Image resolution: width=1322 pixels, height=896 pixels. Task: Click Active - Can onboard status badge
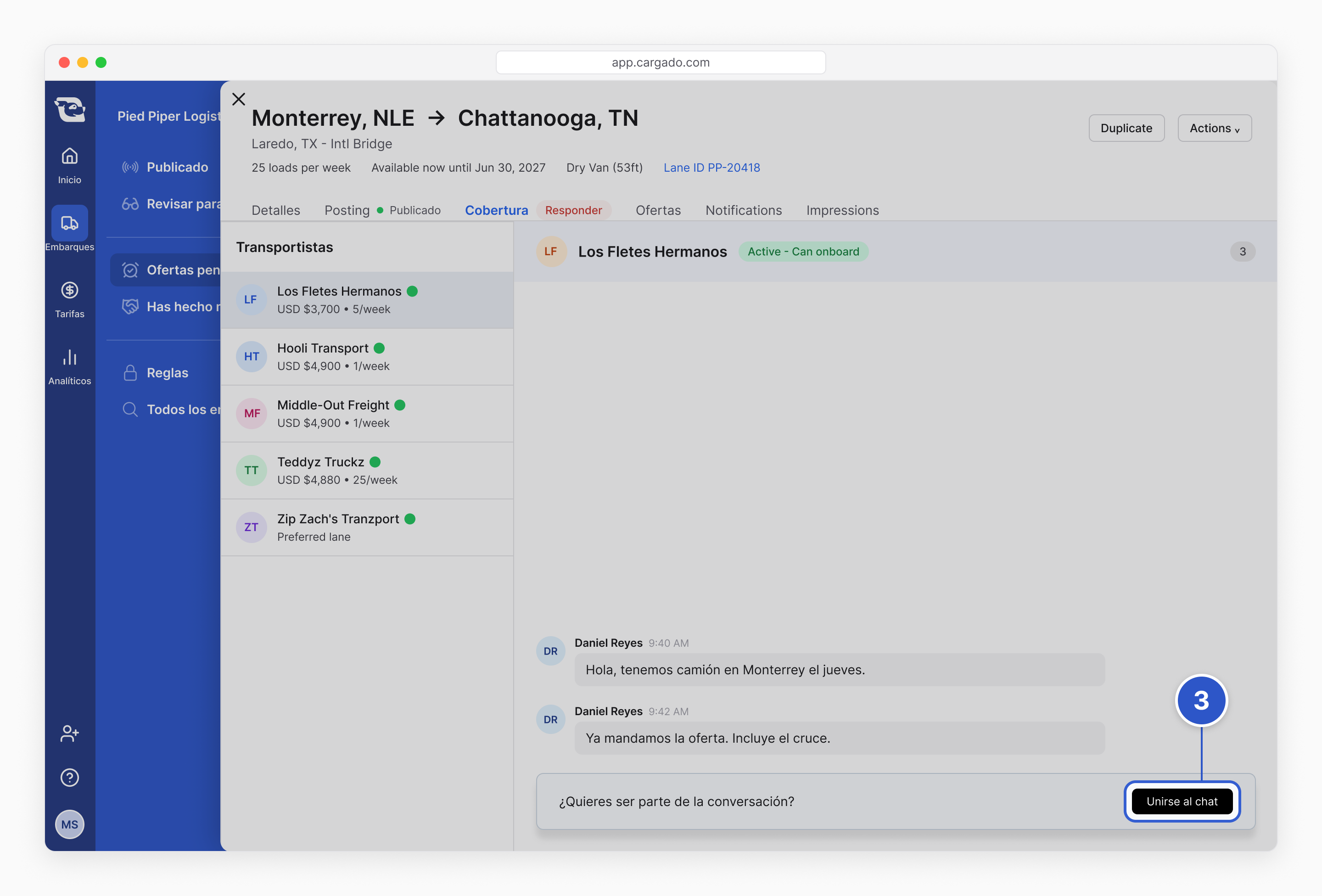[x=803, y=252]
